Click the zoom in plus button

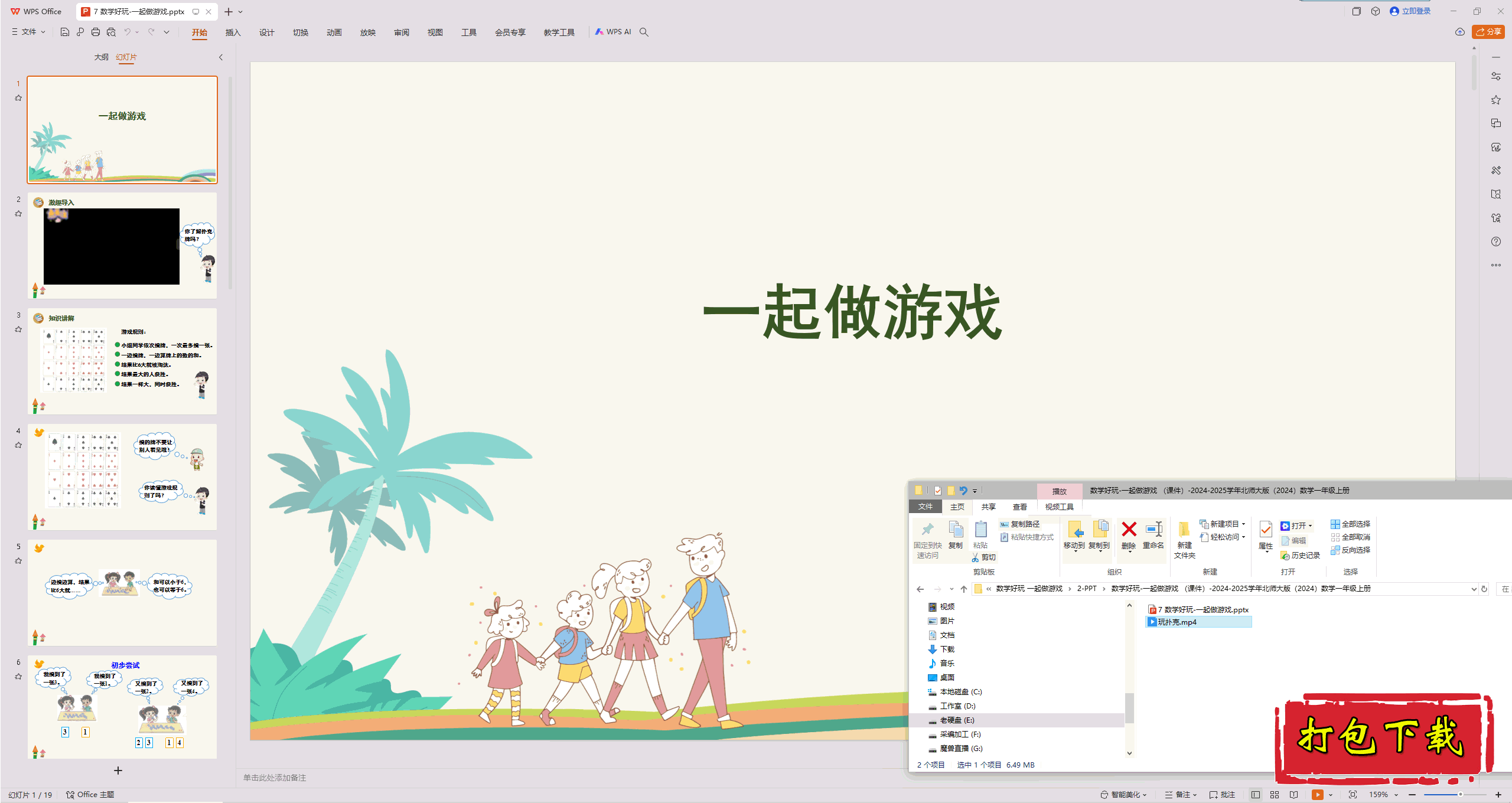1498,795
